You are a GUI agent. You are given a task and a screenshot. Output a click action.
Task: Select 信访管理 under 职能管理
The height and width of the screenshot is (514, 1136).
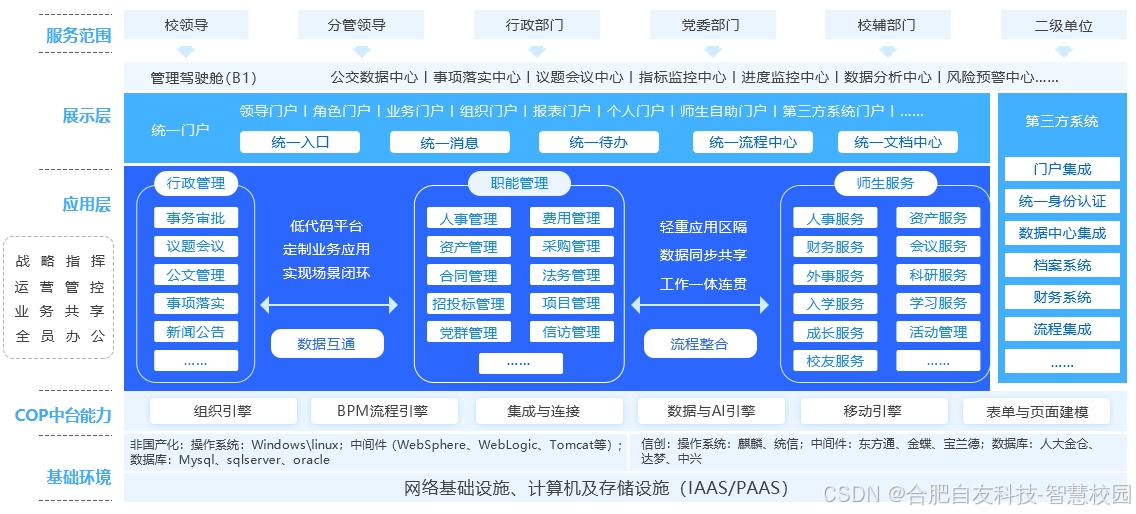tap(572, 332)
